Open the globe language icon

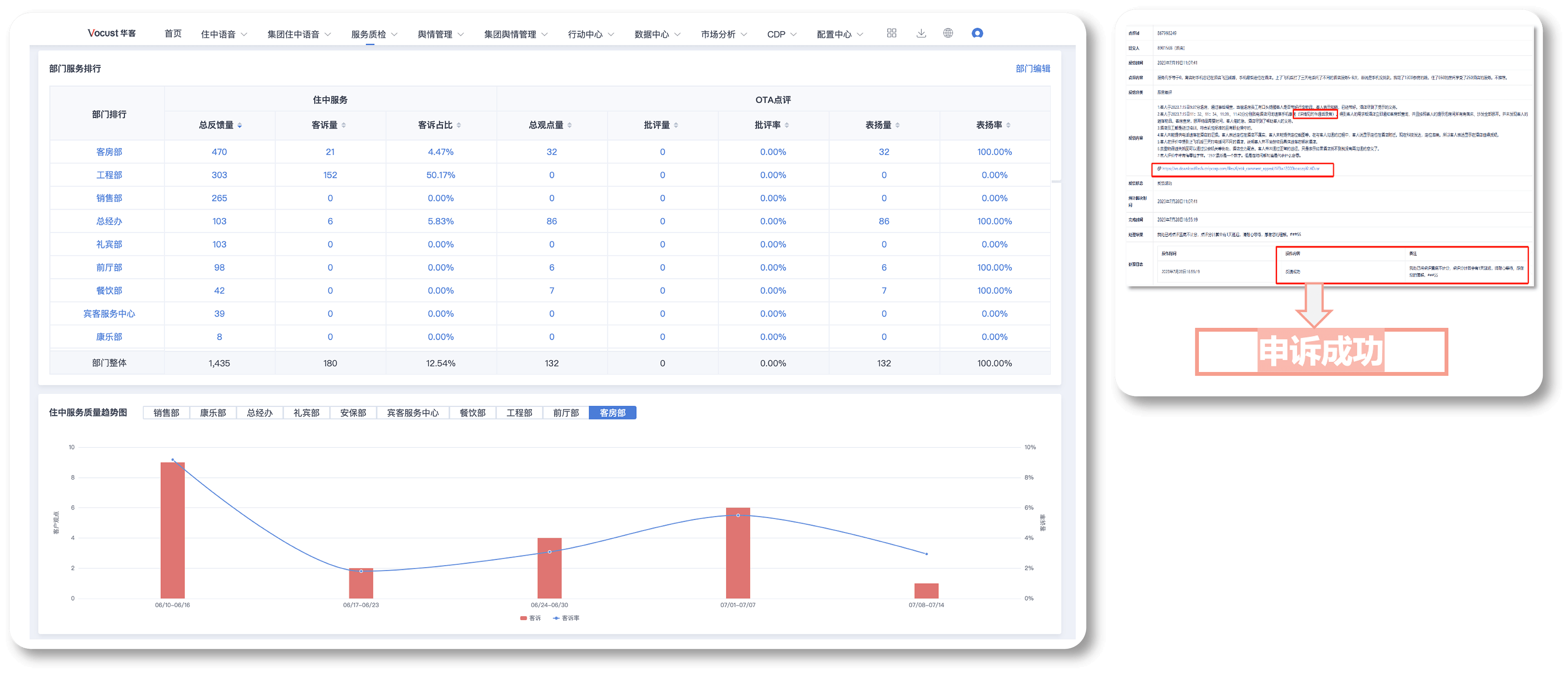point(948,33)
